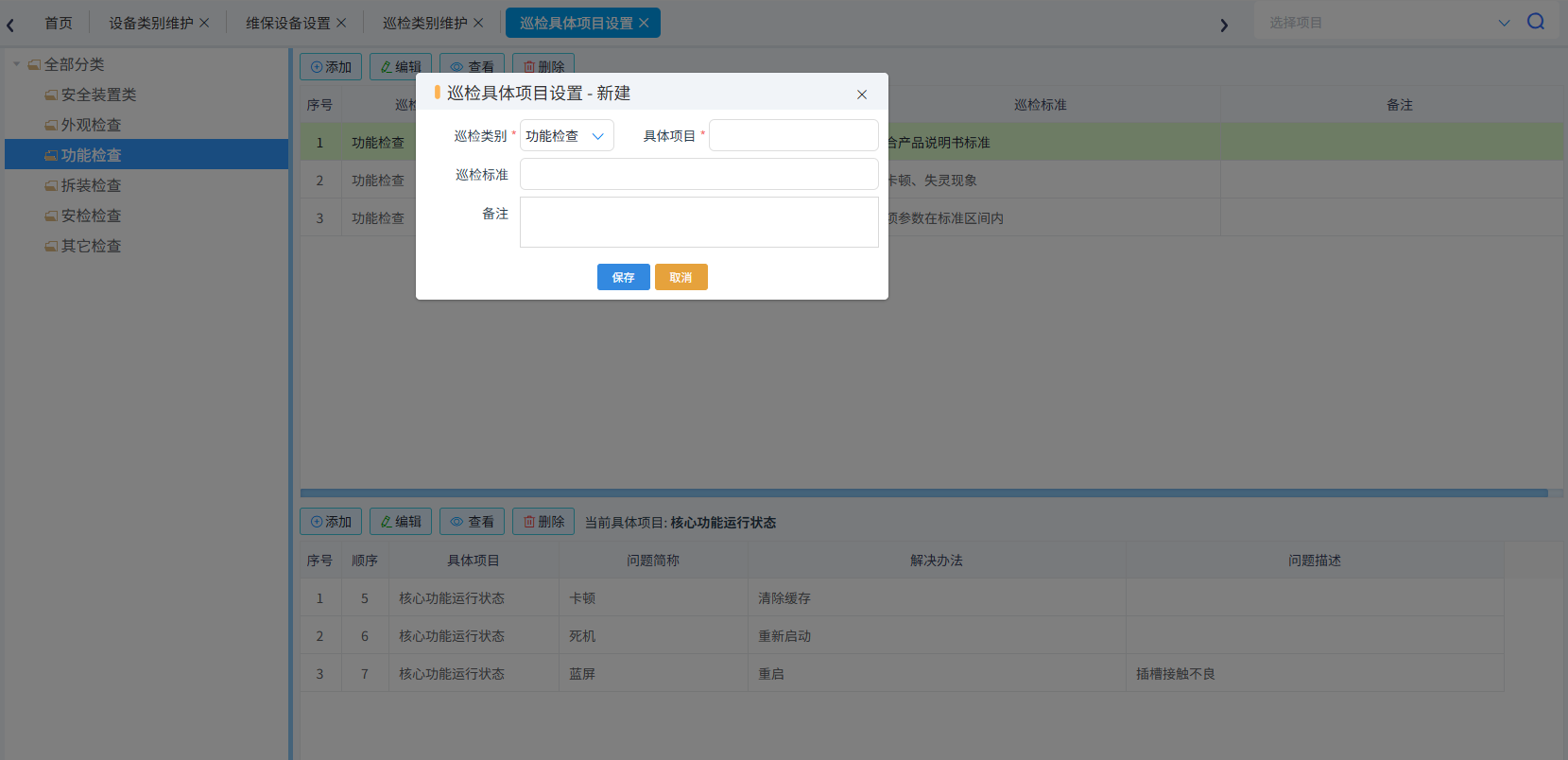The image size is (1568, 760).
Task: Collapse the 全部分类 tree node
Action: click(16, 64)
